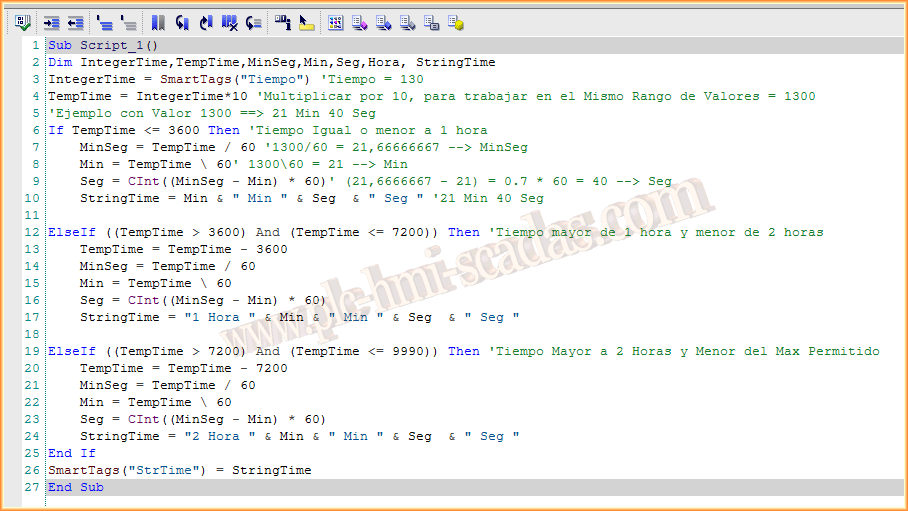Toggle a bookmark with the blue bookmark icon
908x511 pixels.
click(158, 21)
